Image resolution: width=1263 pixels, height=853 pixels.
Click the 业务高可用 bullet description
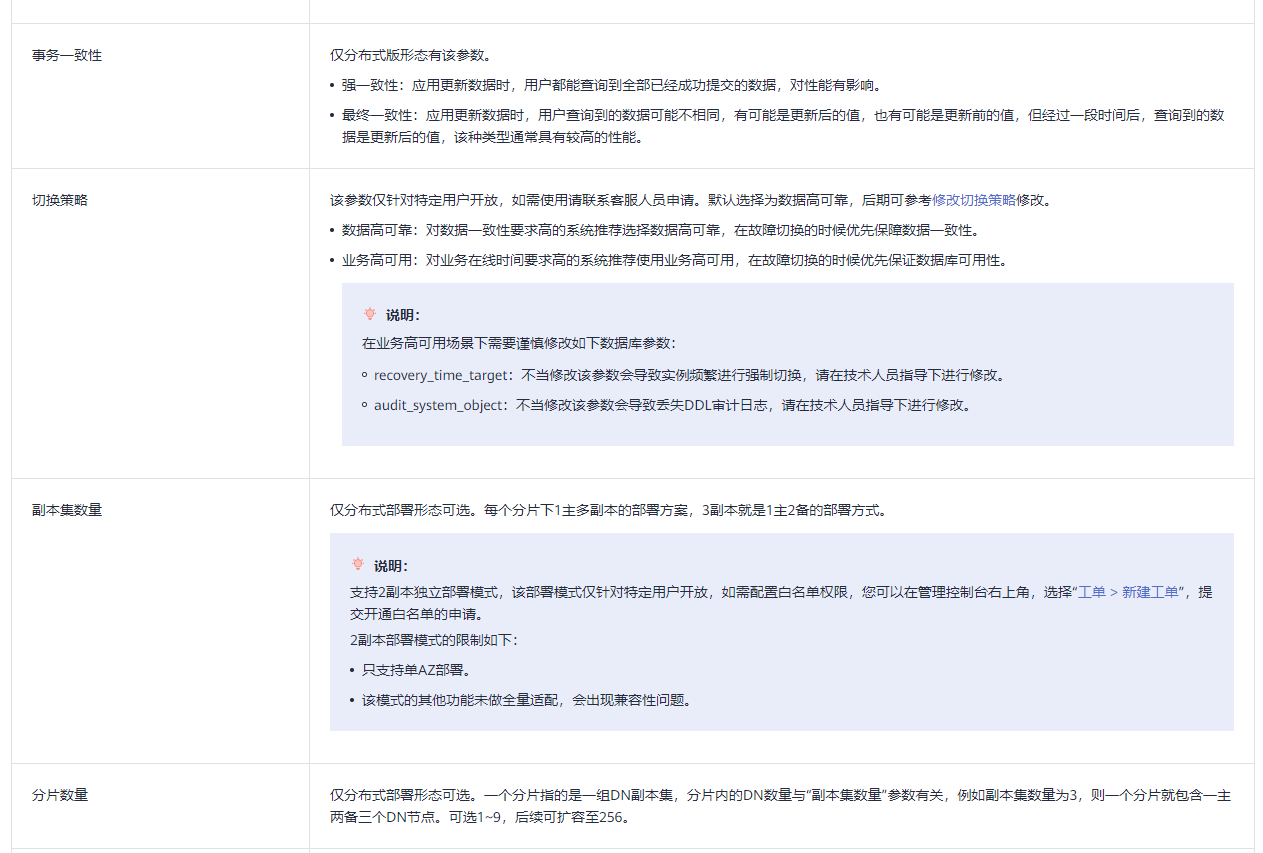[x=674, y=260]
